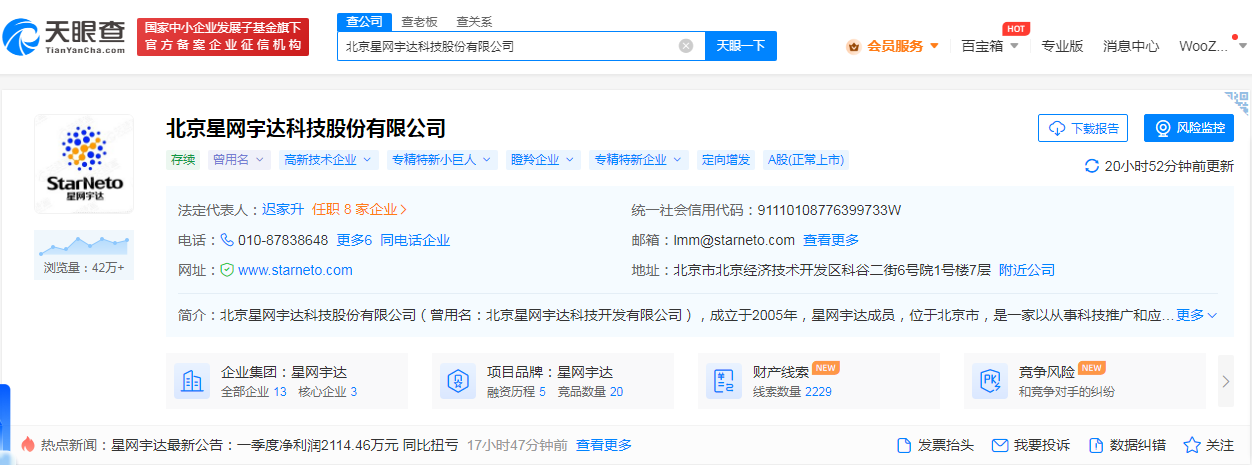Screen dimensions: 1252x465
Task: Click 更多6 phone numbers link
Action: [x=354, y=240]
